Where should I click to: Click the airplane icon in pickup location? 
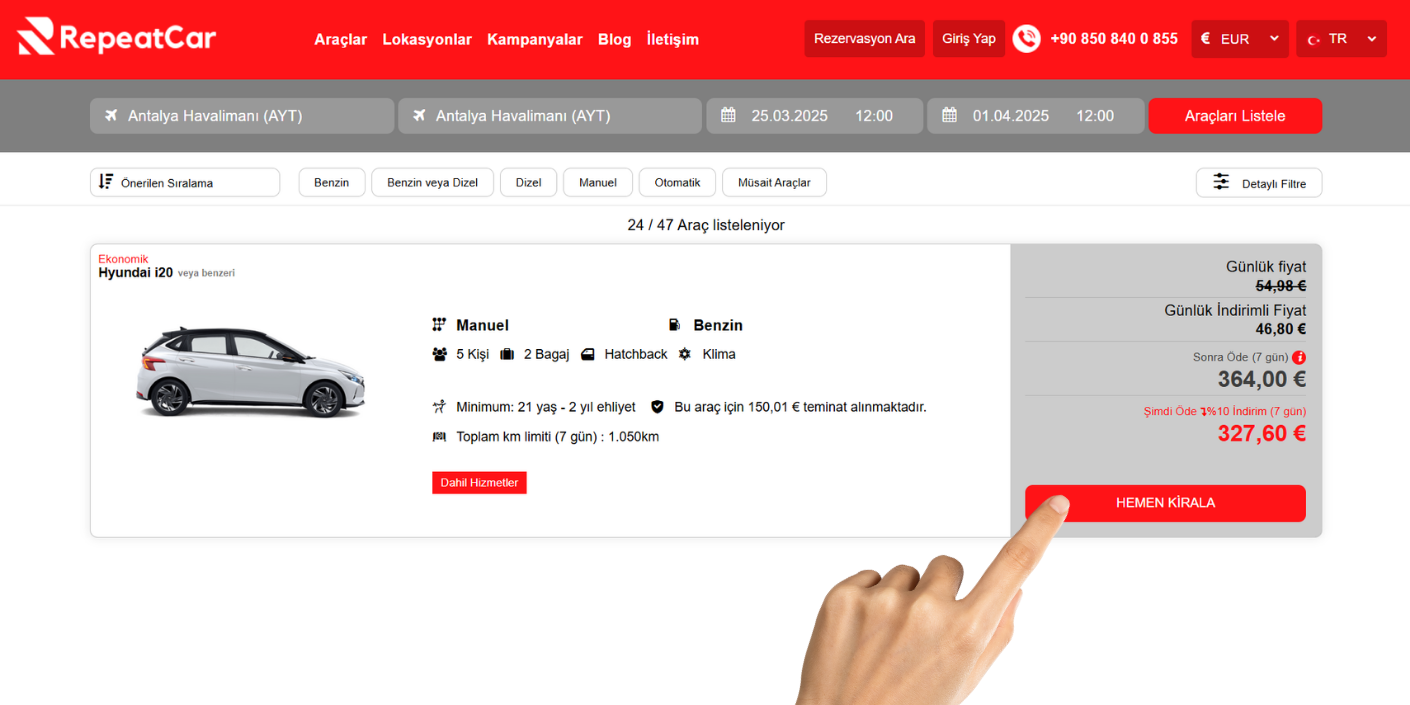point(111,116)
